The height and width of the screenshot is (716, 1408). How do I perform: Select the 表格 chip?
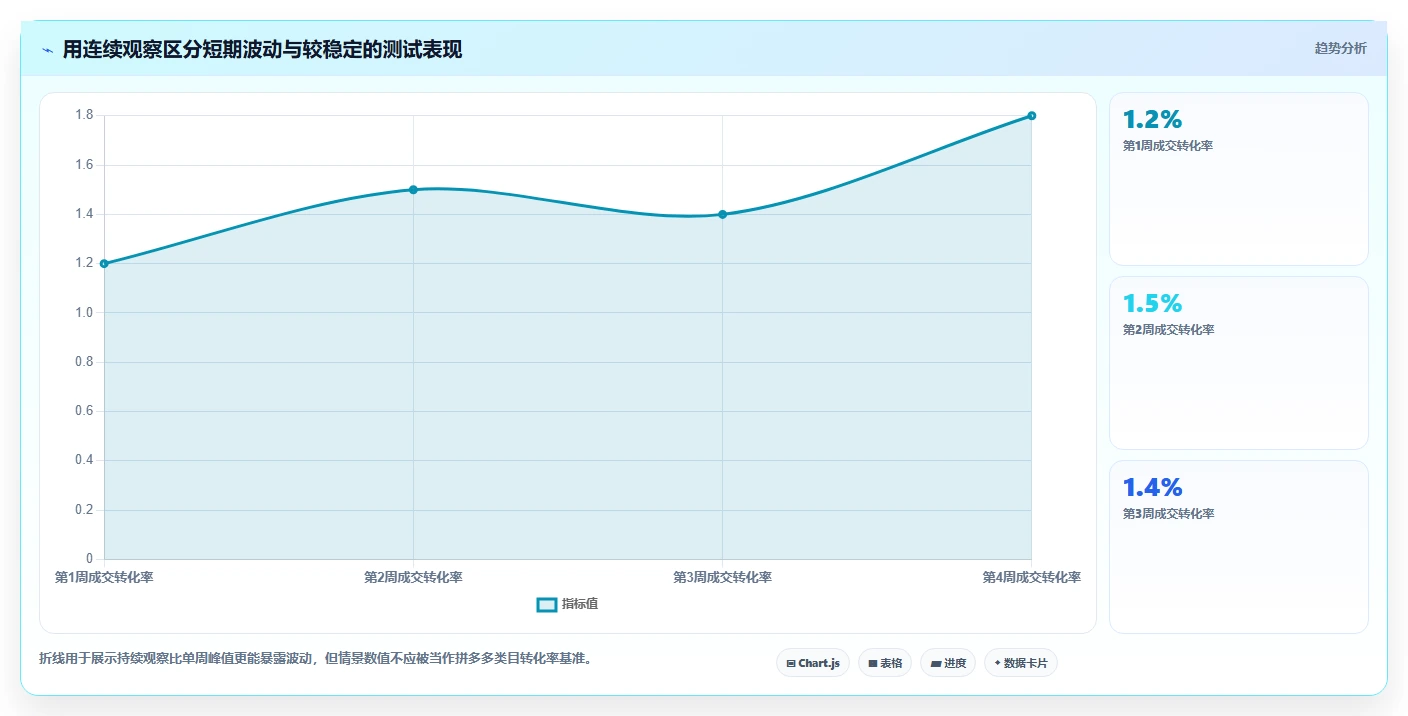point(885,663)
